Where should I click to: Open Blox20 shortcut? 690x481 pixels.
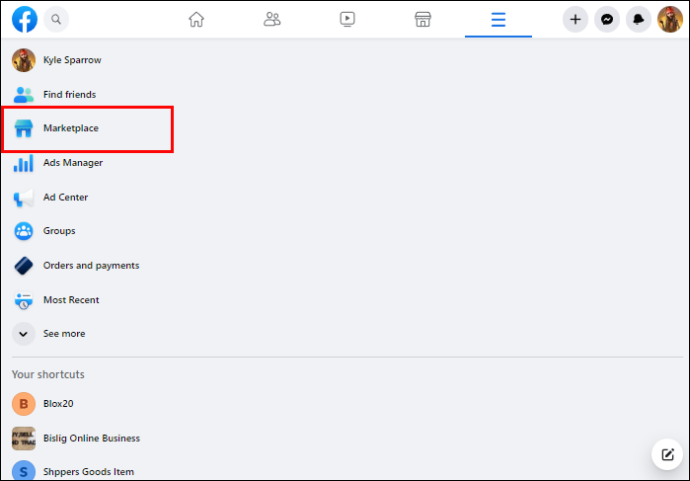pos(58,404)
